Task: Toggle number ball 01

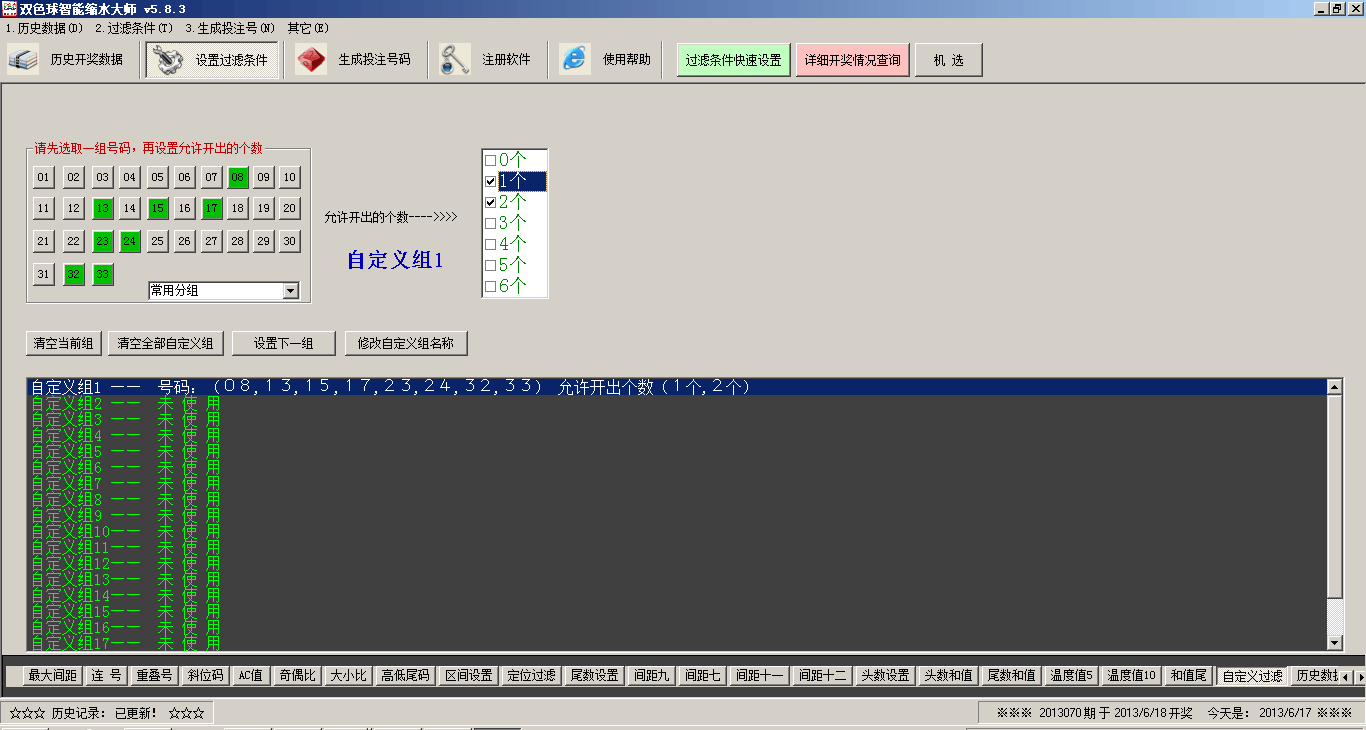Action: [x=43, y=178]
